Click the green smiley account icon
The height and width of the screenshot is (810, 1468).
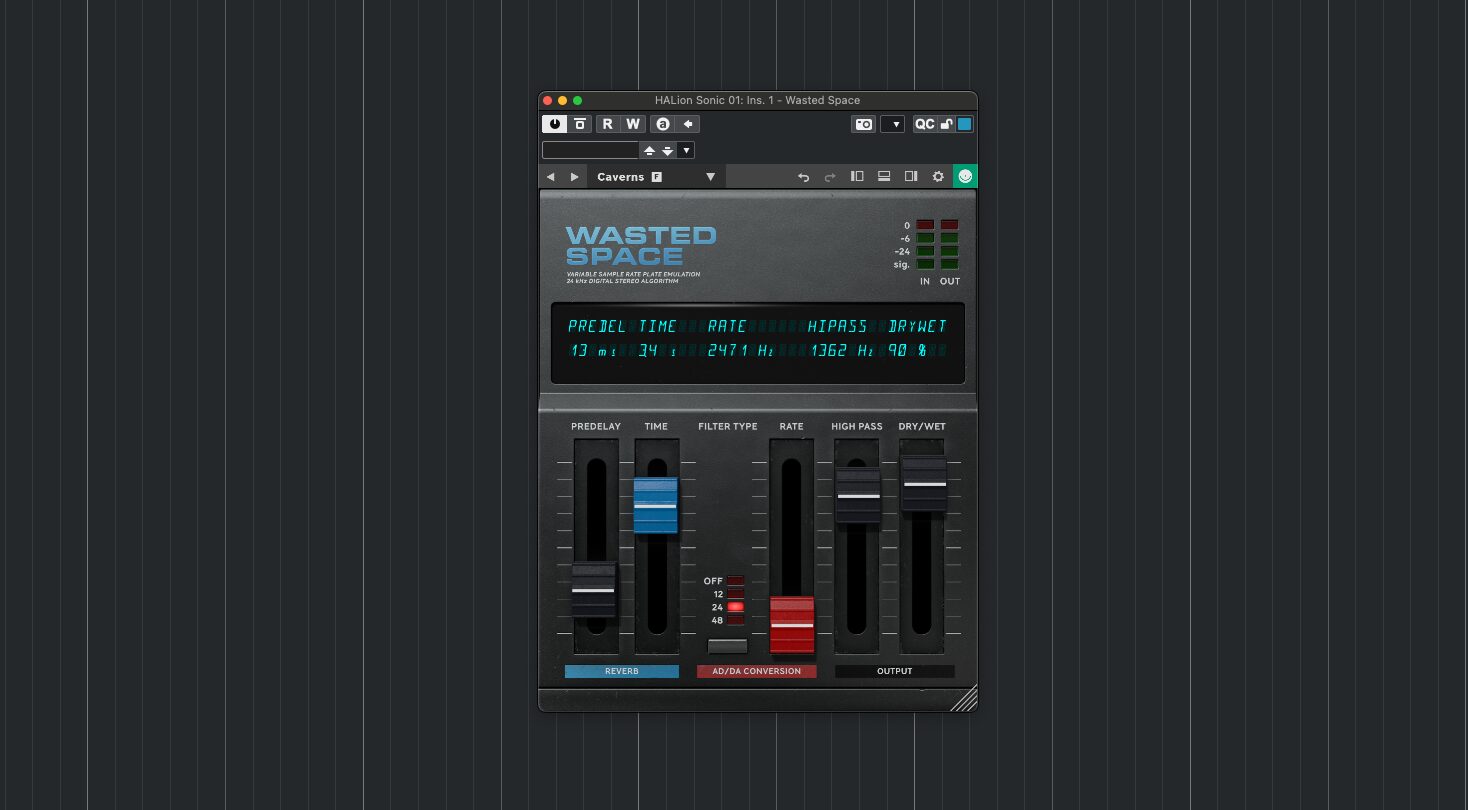(965, 177)
